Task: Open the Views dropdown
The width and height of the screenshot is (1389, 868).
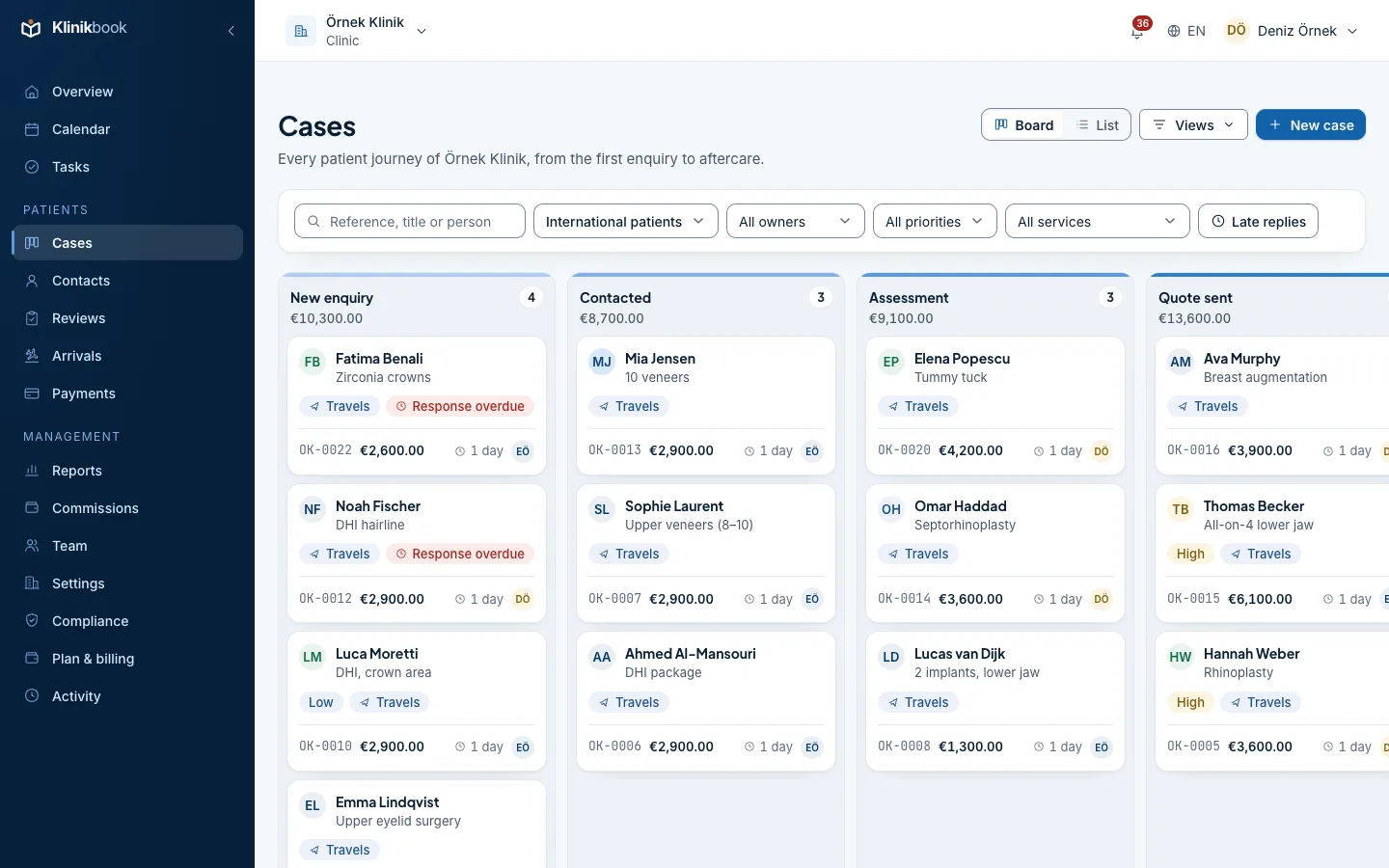Action: (x=1193, y=125)
